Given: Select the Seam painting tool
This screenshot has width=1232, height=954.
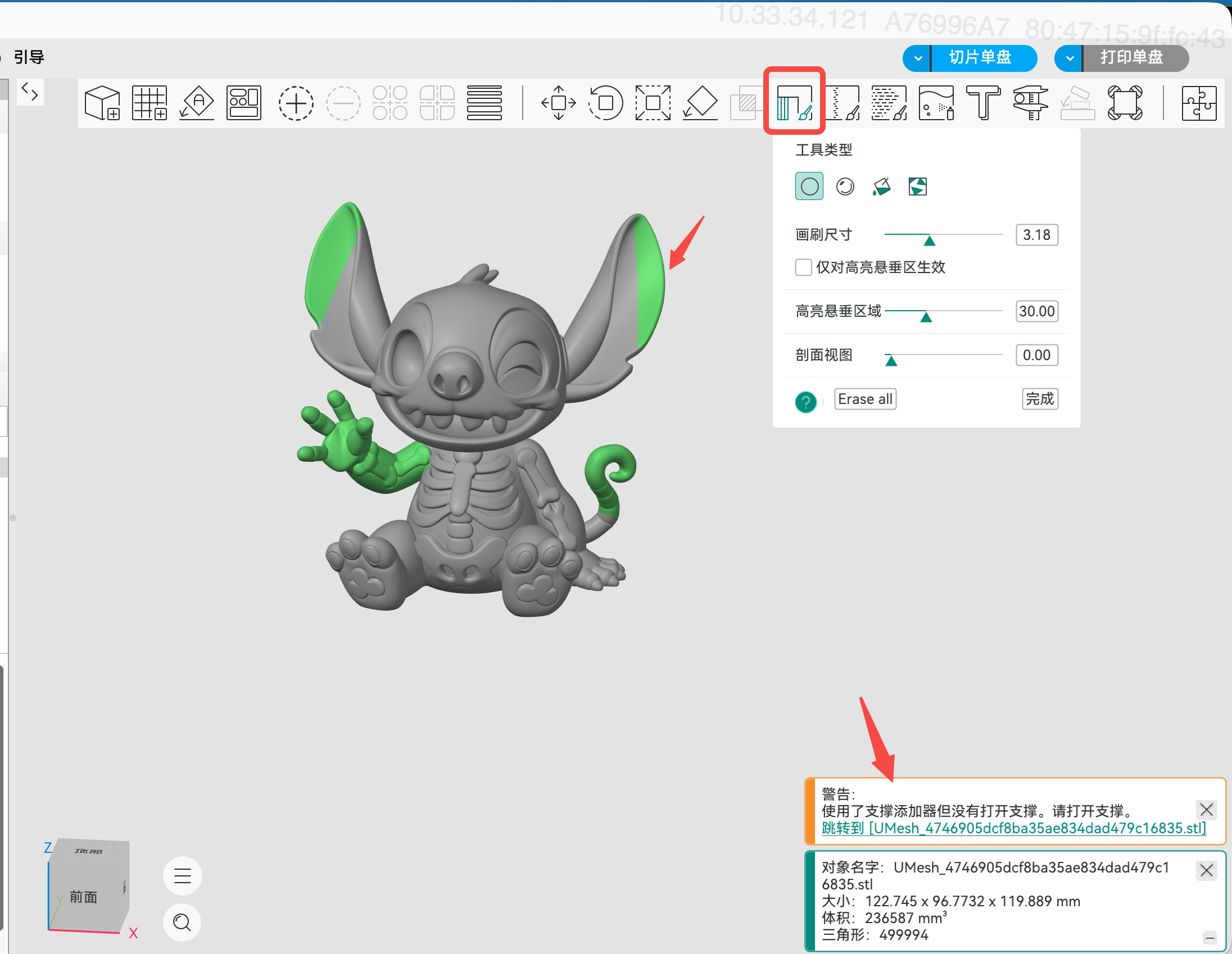Looking at the screenshot, I should [842, 103].
